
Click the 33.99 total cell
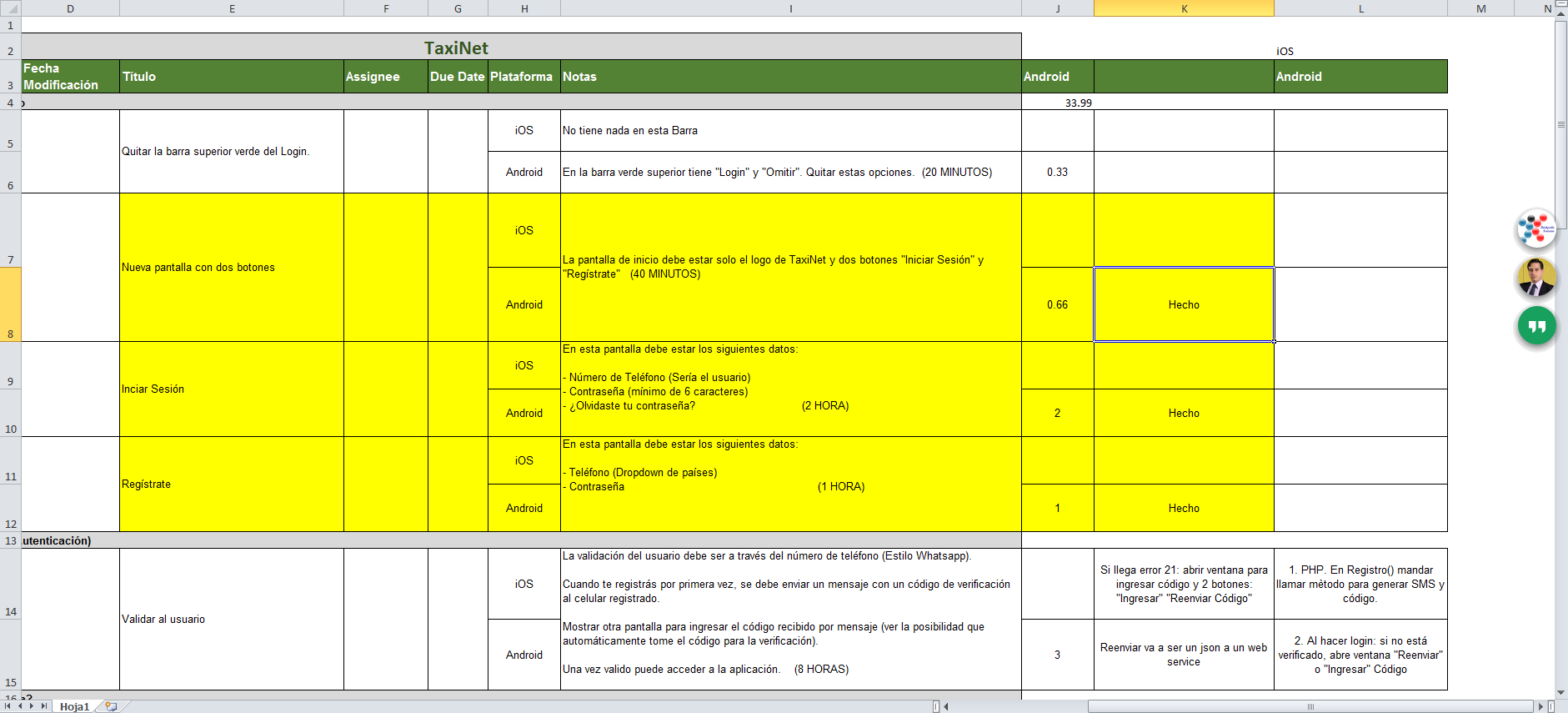[1058, 102]
